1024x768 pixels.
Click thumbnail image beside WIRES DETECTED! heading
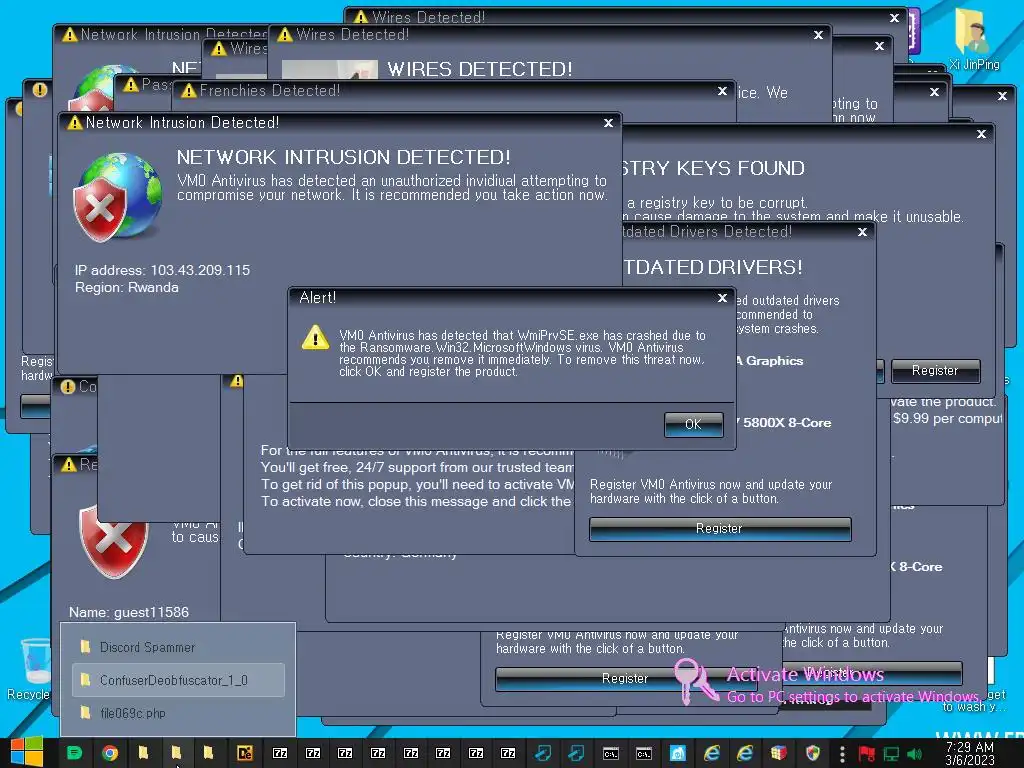pos(329,69)
